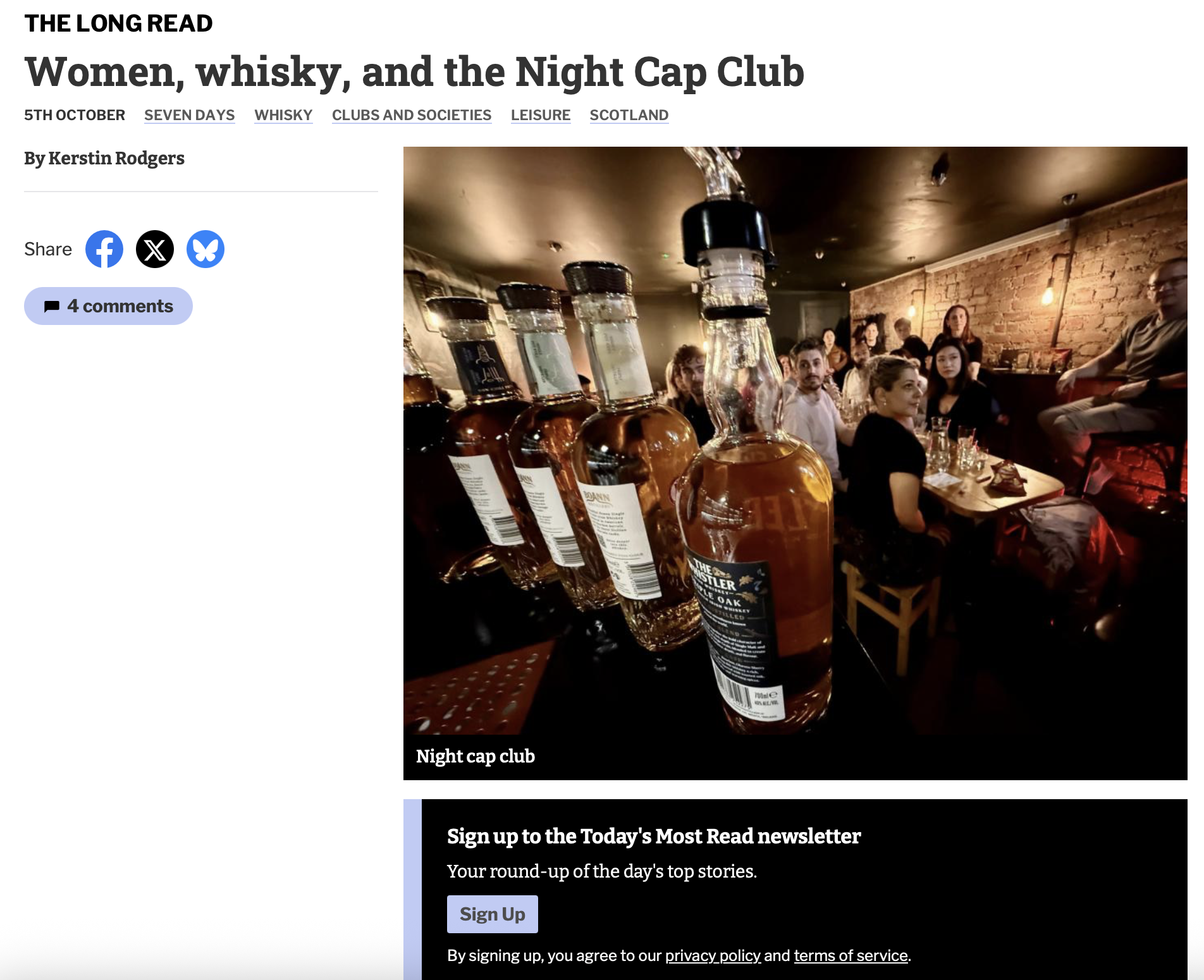This screenshot has width=1204, height=980.
Task: Browse the Scotland tag link
Action: point(629,115)
